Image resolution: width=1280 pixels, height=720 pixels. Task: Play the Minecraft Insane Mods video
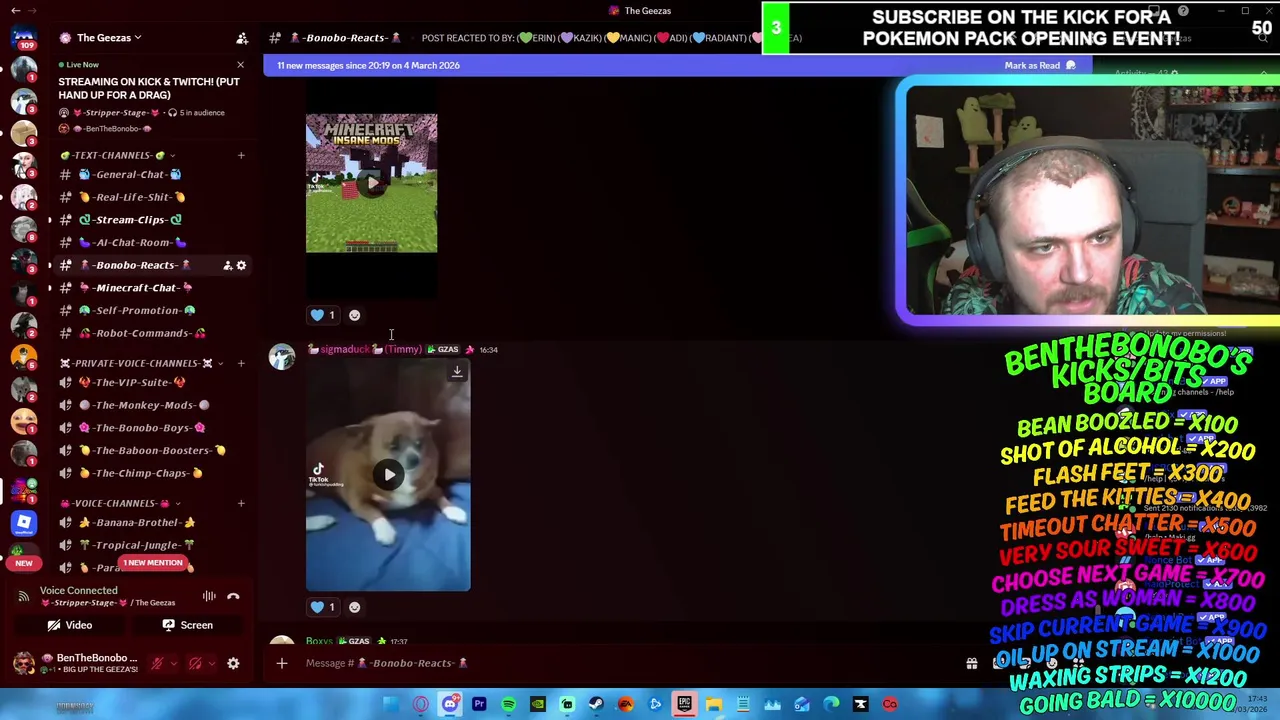tap(371, 183)
